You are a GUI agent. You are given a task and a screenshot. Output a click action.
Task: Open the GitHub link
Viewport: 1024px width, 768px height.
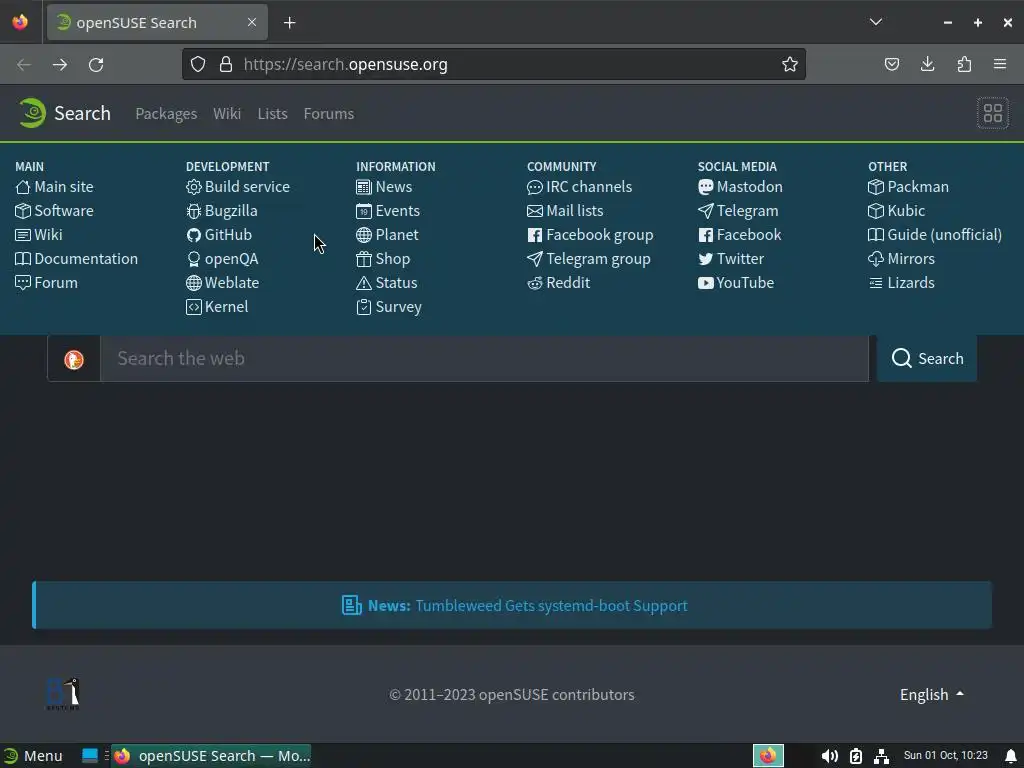(219, 235)
